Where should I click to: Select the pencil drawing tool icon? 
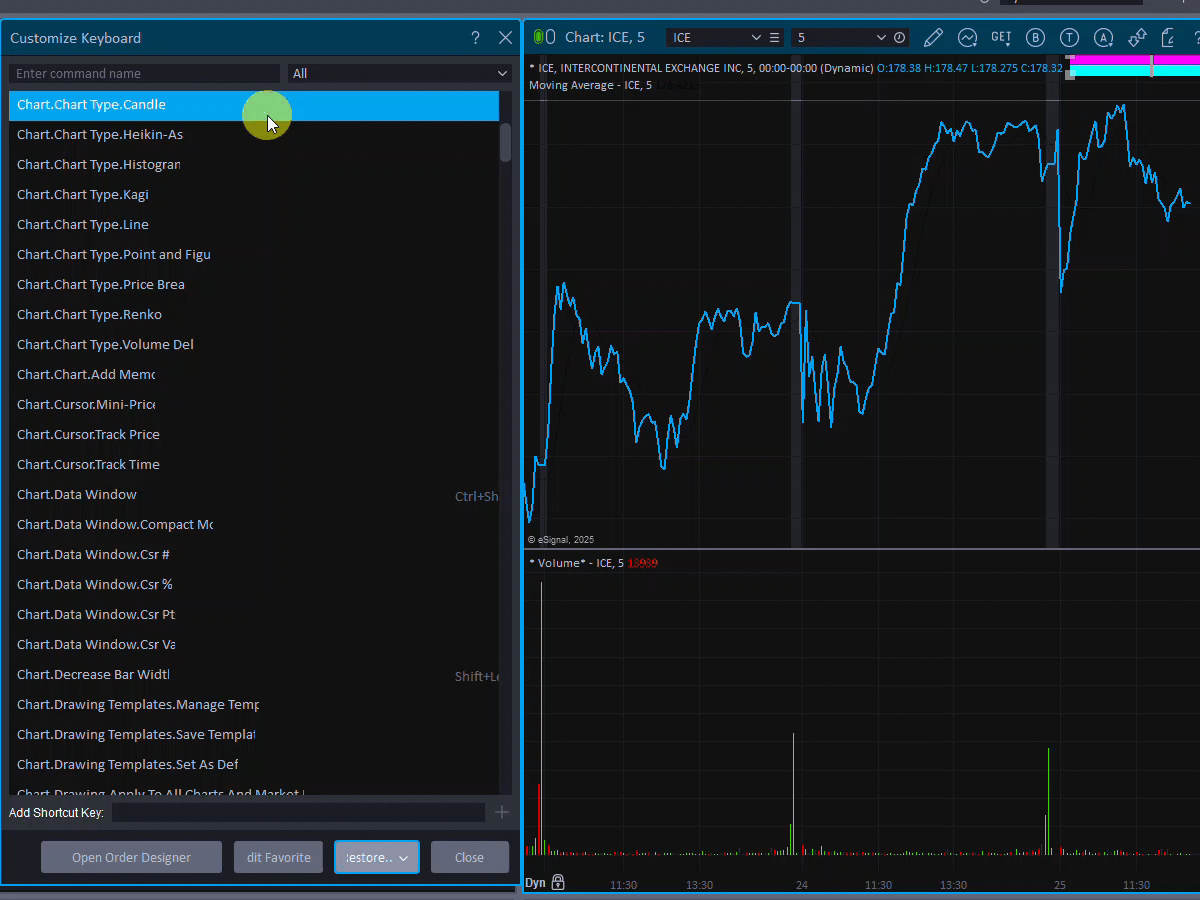(933, 38)
